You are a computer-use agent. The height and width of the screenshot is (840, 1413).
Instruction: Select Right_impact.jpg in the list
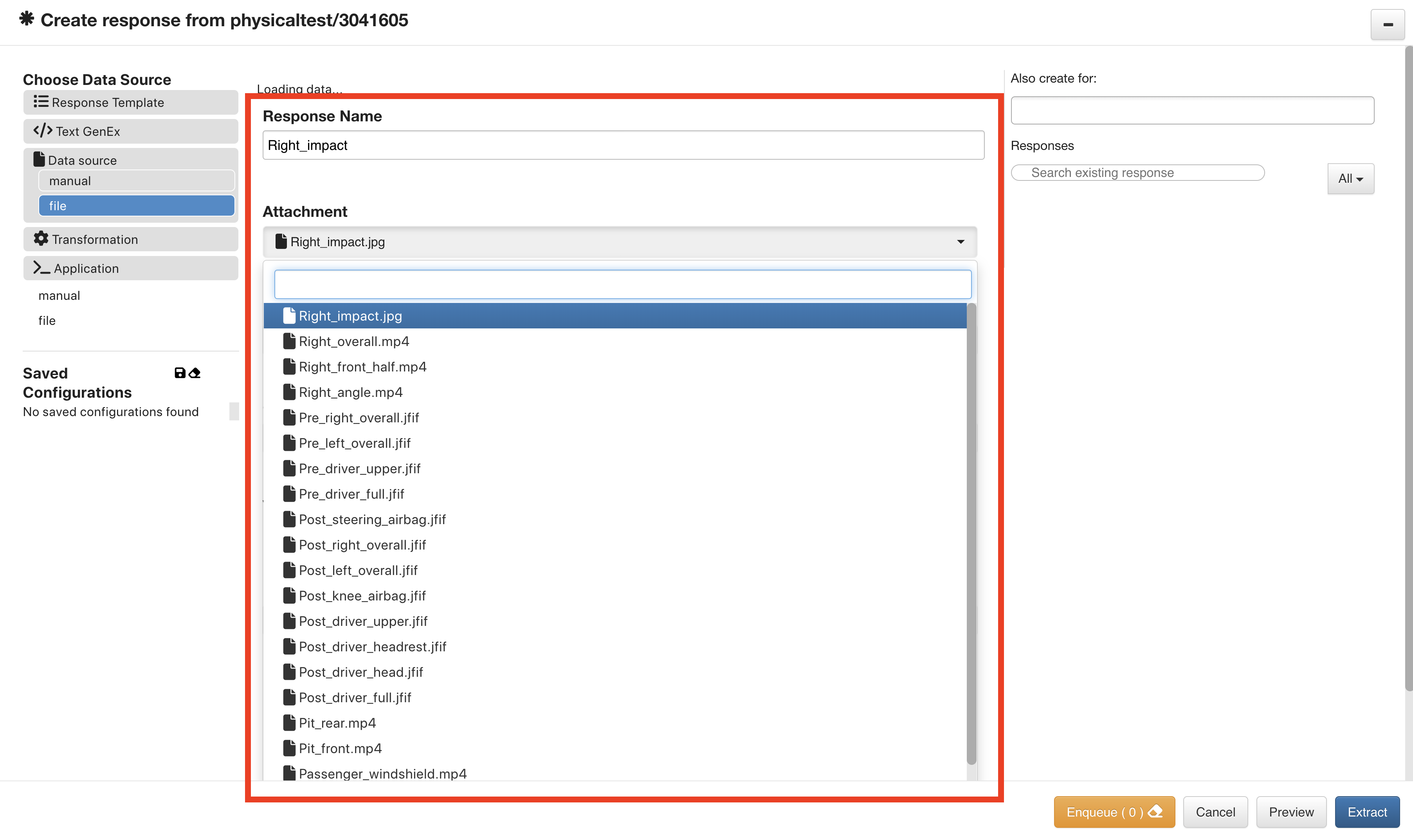click(x=615, y=316)
